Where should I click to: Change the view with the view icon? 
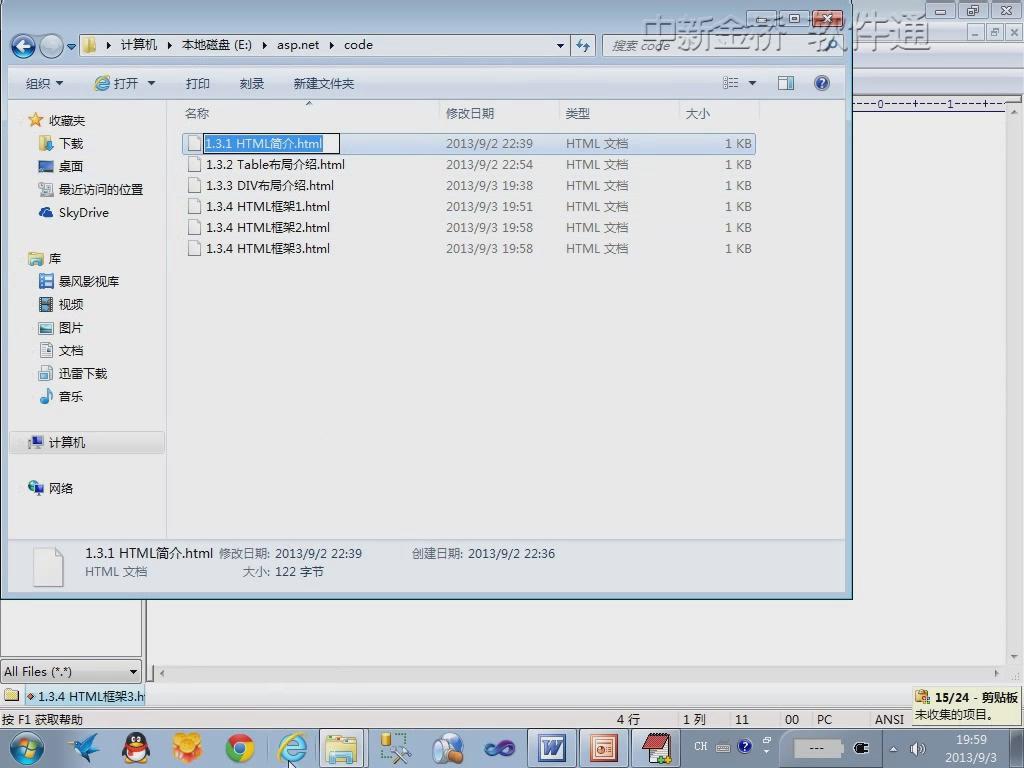731,83
